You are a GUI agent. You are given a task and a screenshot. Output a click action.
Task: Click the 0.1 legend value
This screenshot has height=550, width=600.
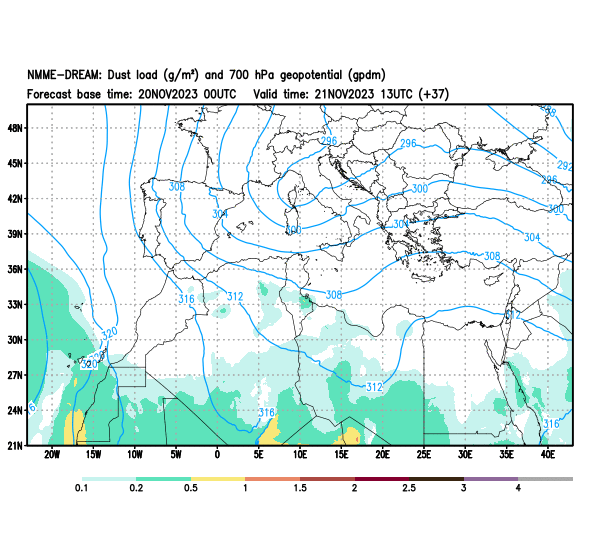82,488
